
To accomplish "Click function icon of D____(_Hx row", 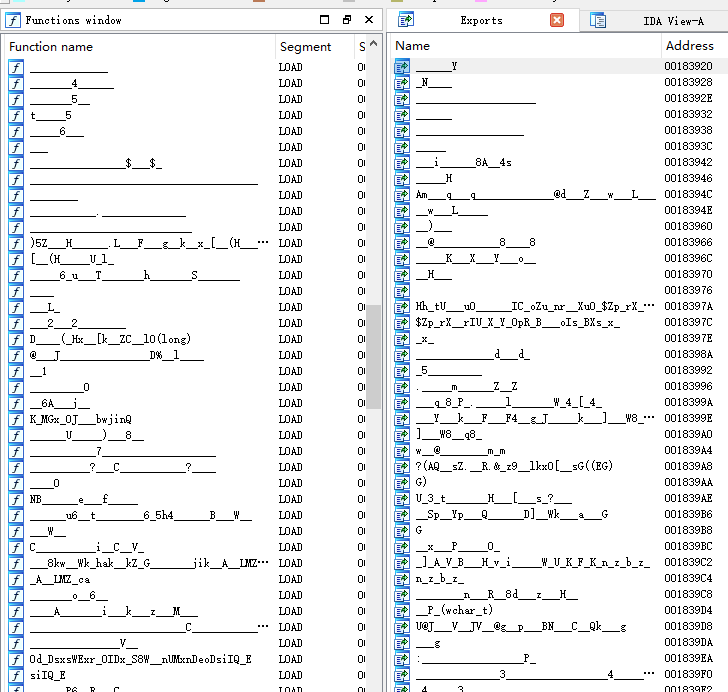I will pos(16,339).
